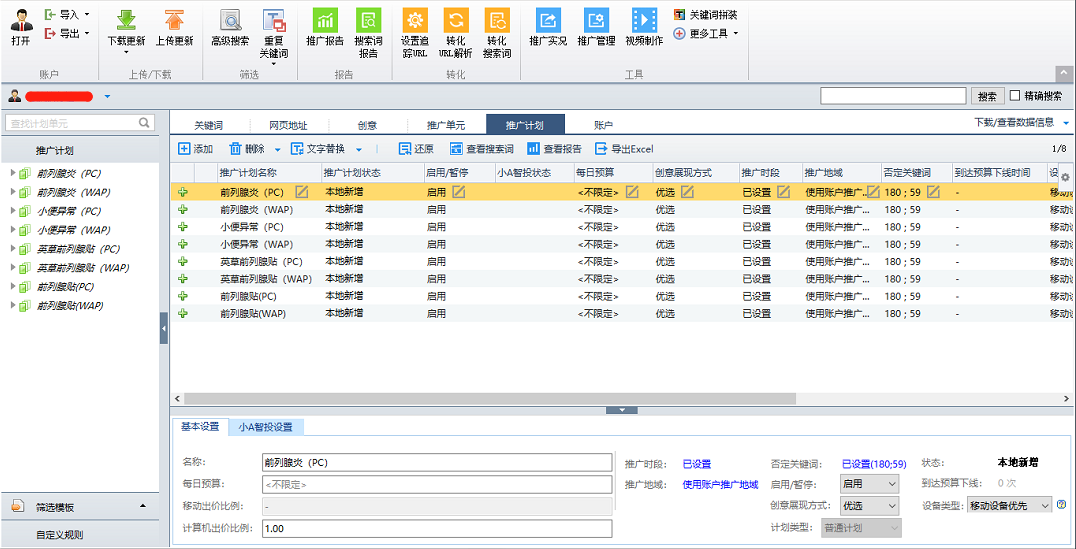Image resolution: width=1076 pixels, height=549 pixels.
Task: Click 查看报告 chart button
Action: 554,149
